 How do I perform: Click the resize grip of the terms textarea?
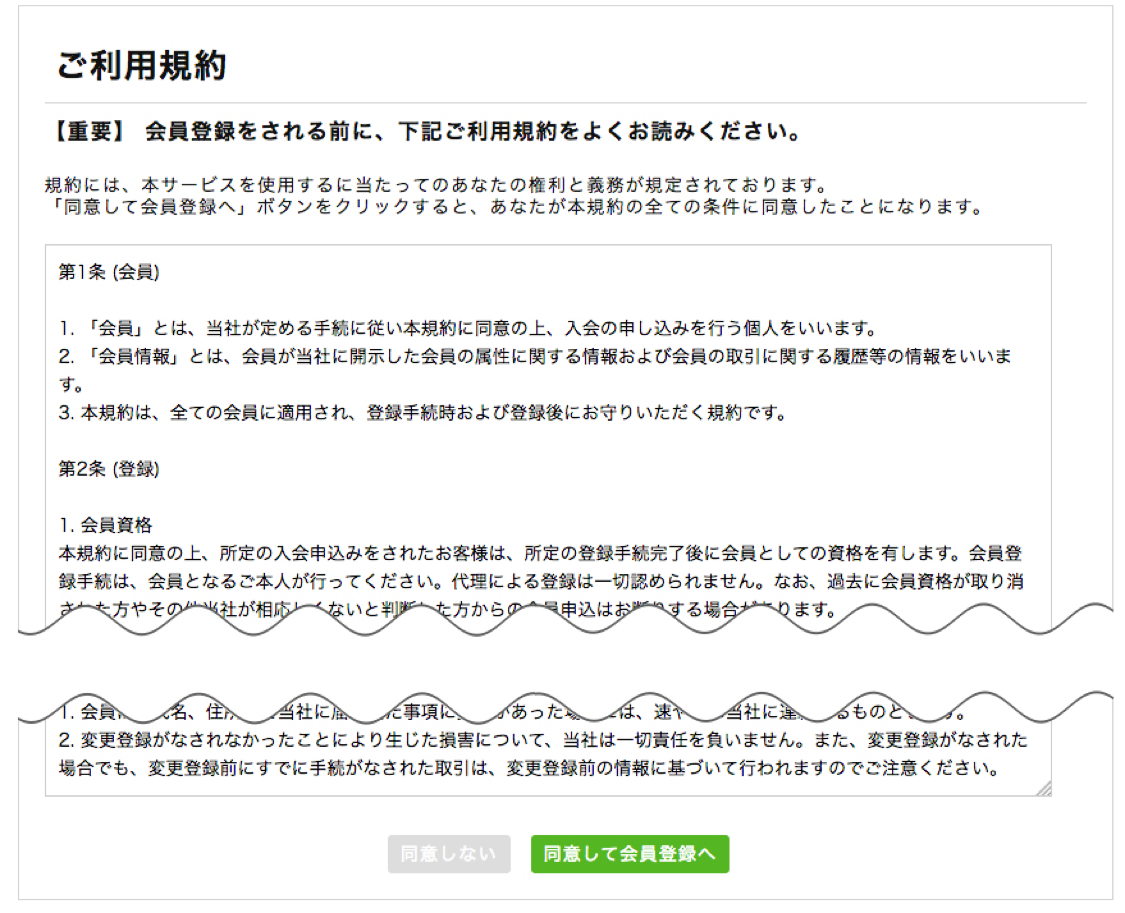pyautogui.click(x=1045, y=789)
